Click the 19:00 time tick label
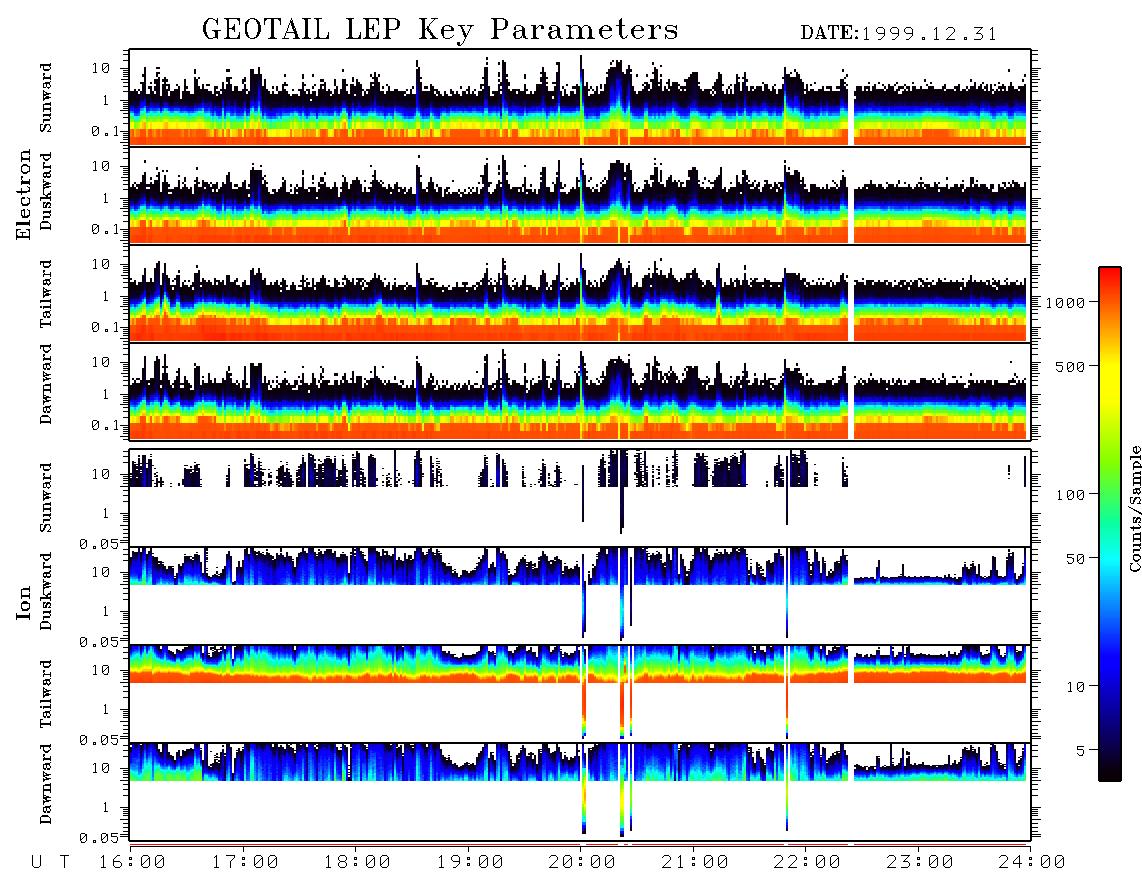The width and height of the screenshot is (1142, 880). [470, 863]
